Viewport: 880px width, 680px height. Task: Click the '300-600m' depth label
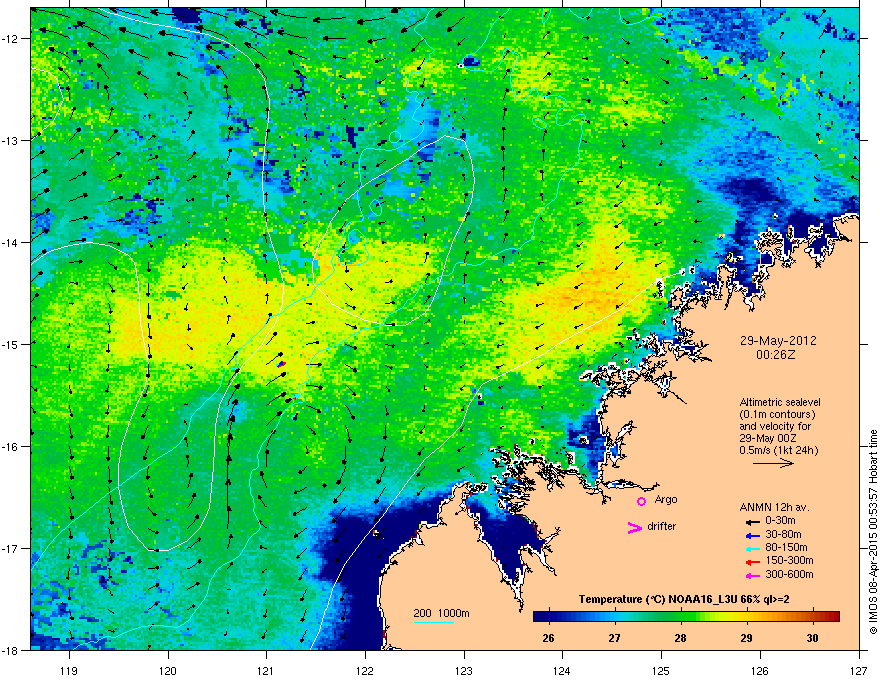point(789,575)
